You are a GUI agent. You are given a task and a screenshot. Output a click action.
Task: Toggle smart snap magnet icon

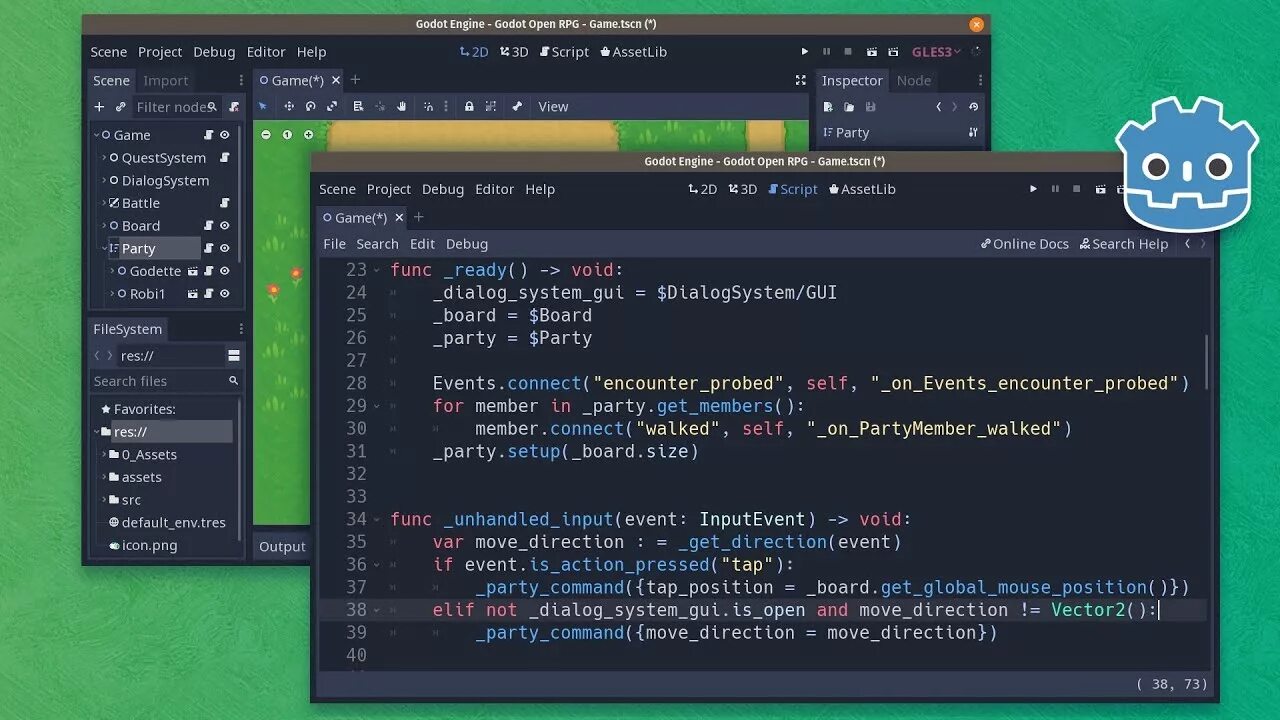(428, 106)
